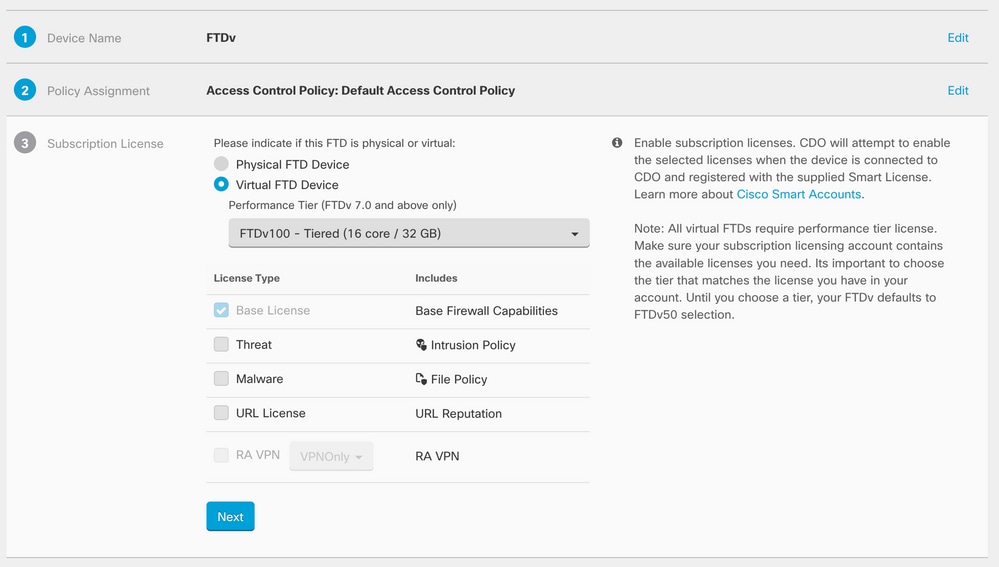Viewport: 999px width, 567px height.
Task: Enable the Threat license checkbox
Action: (221, 345)
